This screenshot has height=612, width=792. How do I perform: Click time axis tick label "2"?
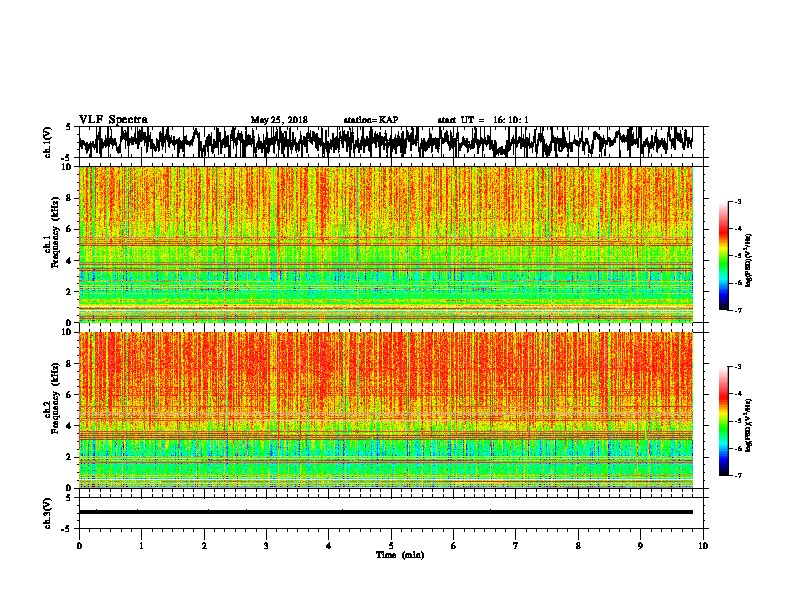(204, 546)
